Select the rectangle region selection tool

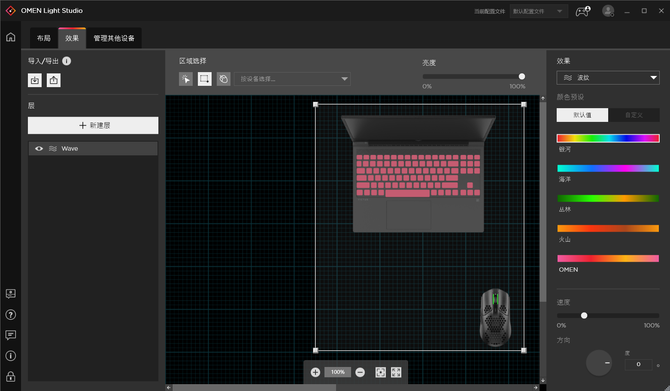coord(205,79)
